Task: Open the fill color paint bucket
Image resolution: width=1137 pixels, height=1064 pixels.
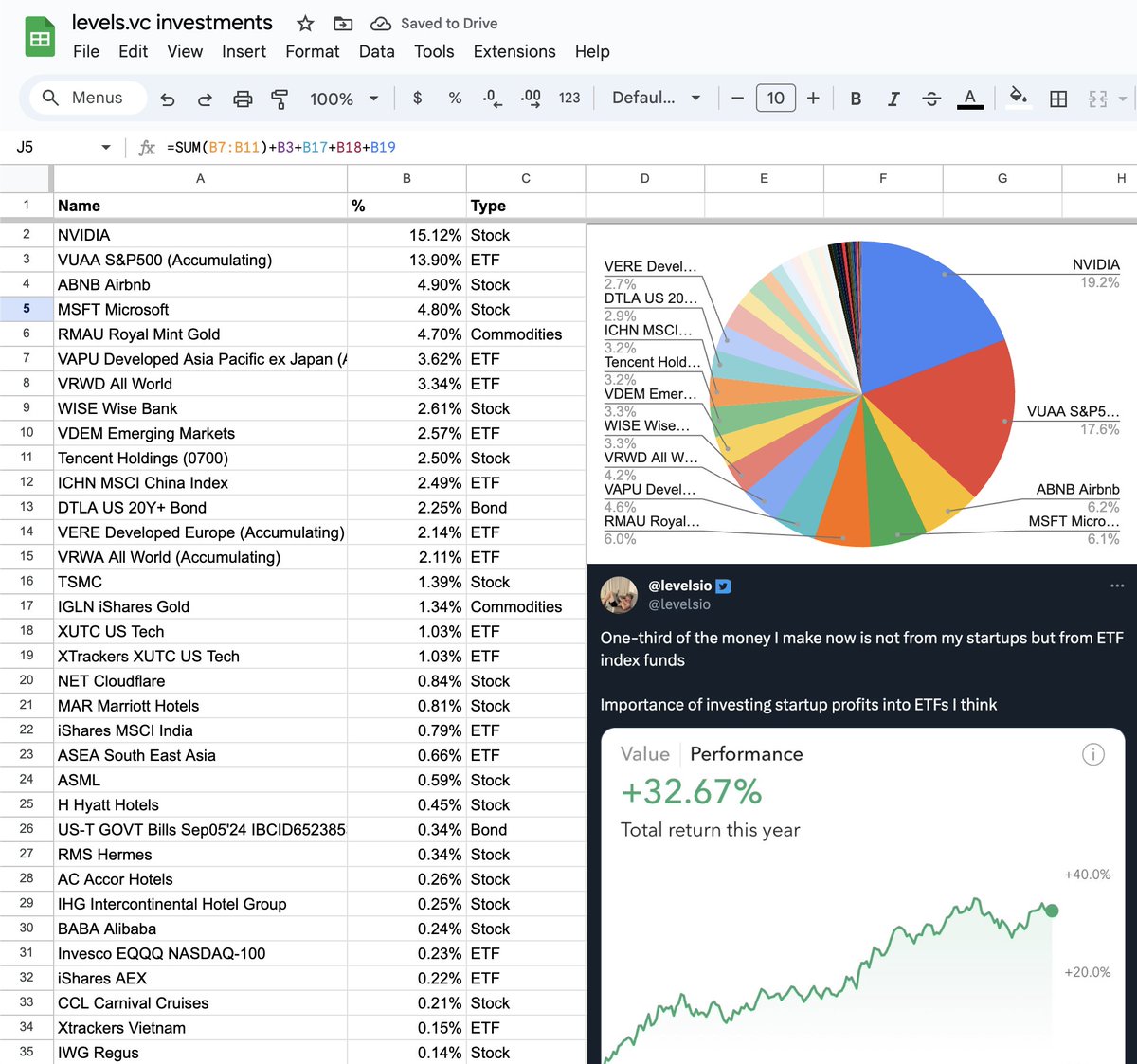Action: click(x=1018, y=98)
